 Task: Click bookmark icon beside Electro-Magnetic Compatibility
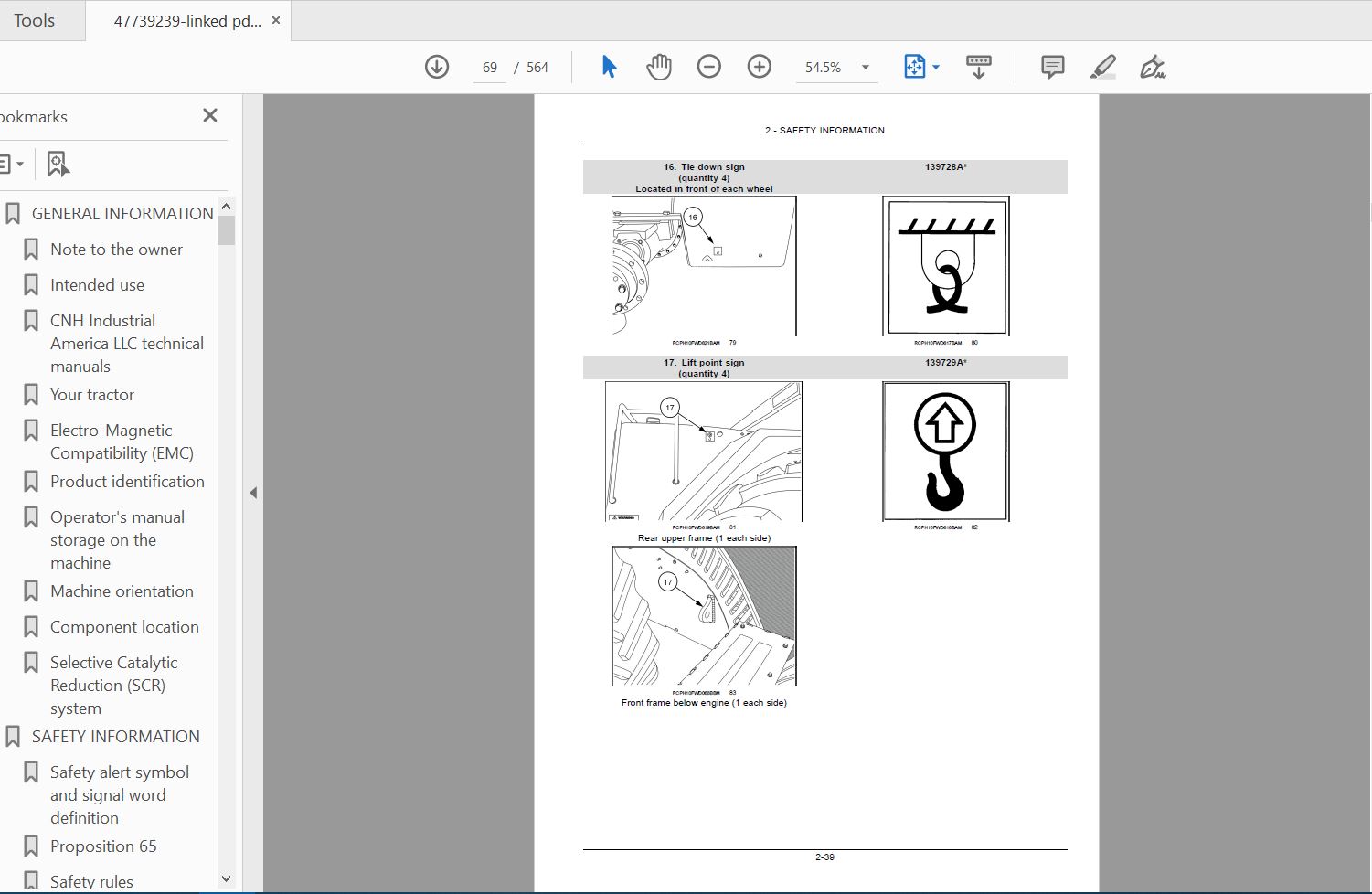click(31, 431)
